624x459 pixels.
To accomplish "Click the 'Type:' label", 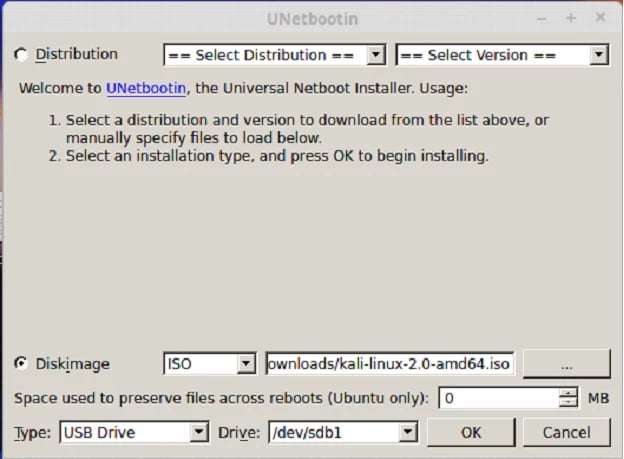I will [x=33, y=433].
